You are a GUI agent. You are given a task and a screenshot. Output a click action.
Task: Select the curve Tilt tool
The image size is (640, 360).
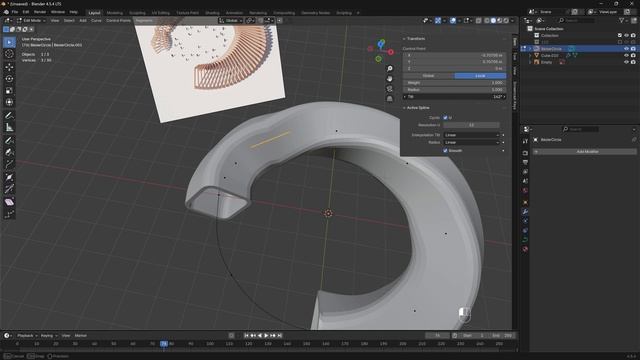9,189
